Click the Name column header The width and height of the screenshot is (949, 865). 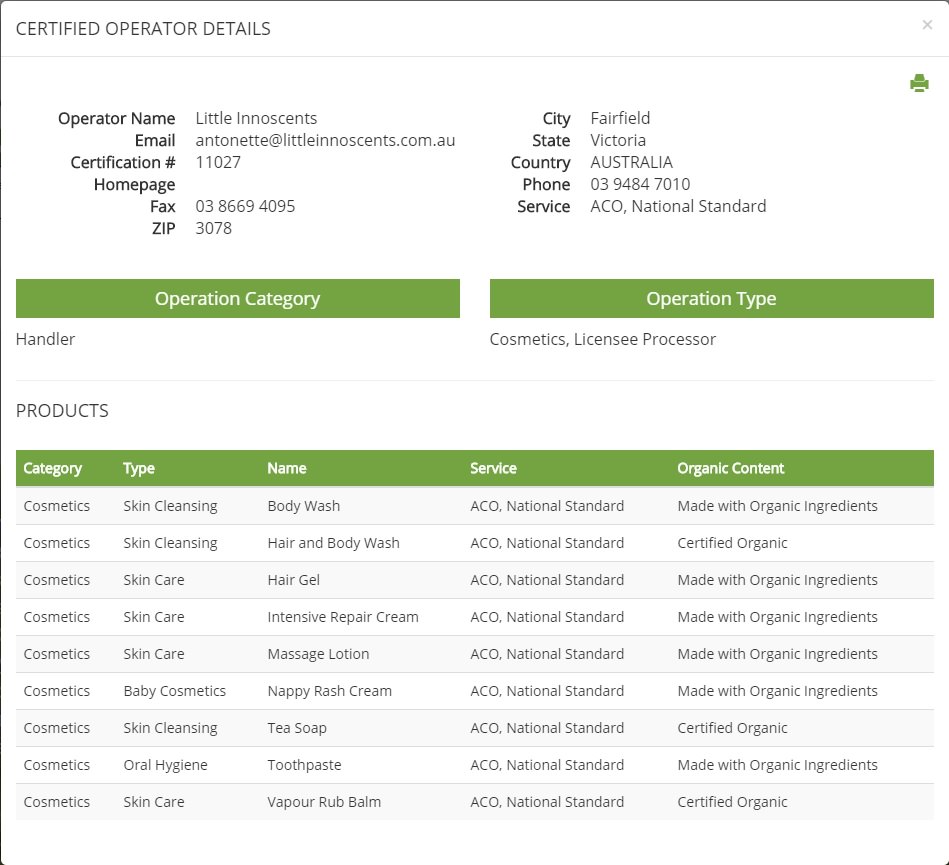coord(287,468)
